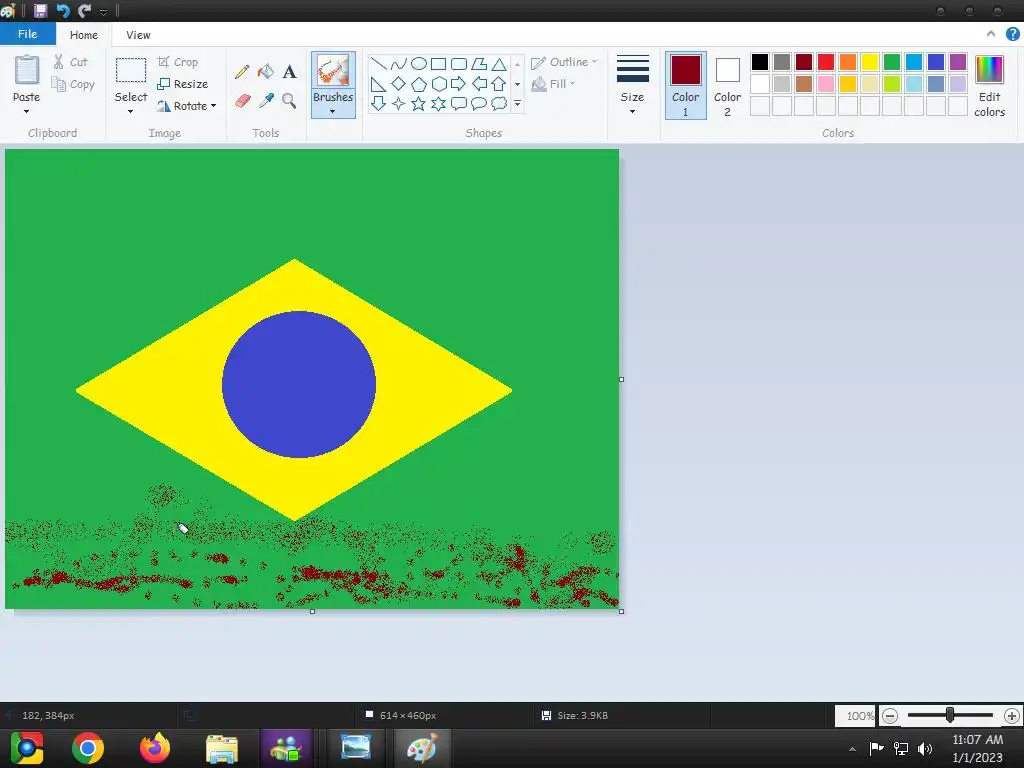This screenshot has width=1024, height=768.
Task: Activate Color 1 foreground selector
Action: pyautogui.click(x=686, y=86)
